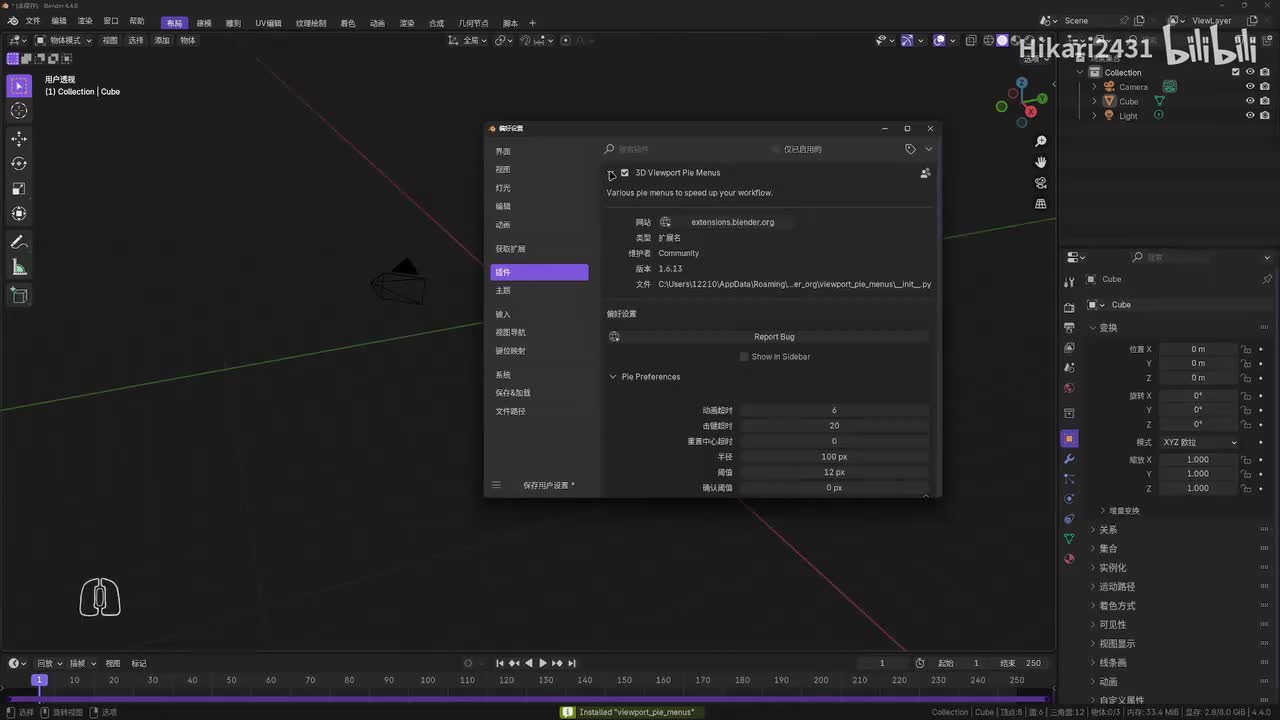
Task: Click the Blender logo menu icon
Action: 13,21
